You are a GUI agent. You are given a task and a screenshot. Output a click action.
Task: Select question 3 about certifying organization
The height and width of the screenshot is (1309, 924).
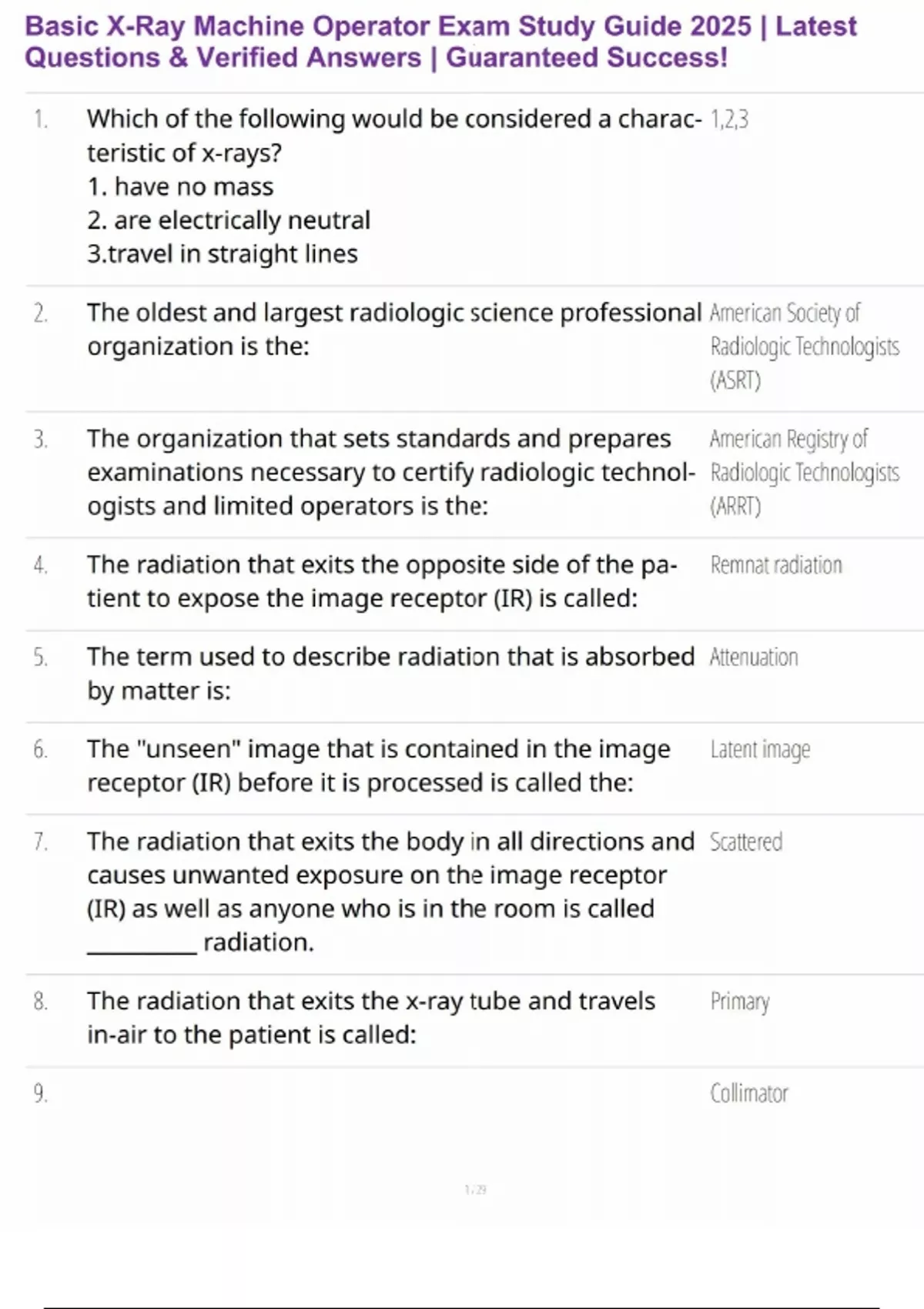[x=391, y=472]
